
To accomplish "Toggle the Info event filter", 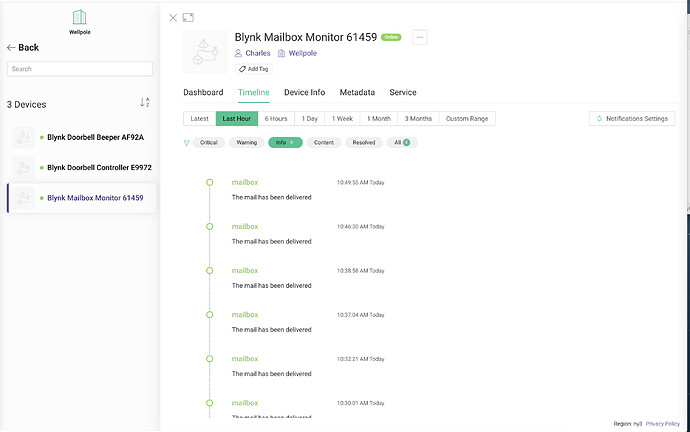I will 285,143.
